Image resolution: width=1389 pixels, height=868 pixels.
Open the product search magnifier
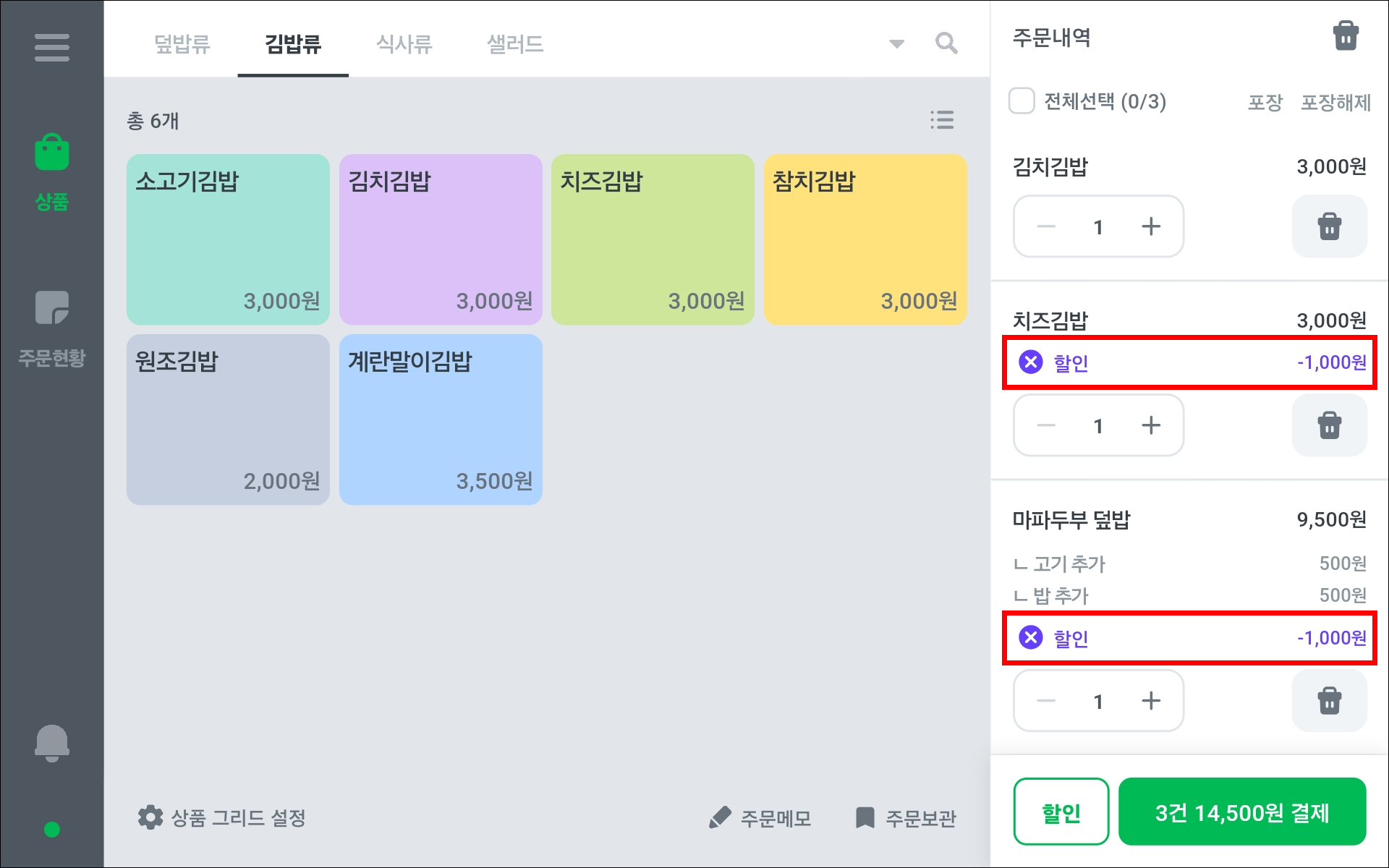tap(946, 43)
